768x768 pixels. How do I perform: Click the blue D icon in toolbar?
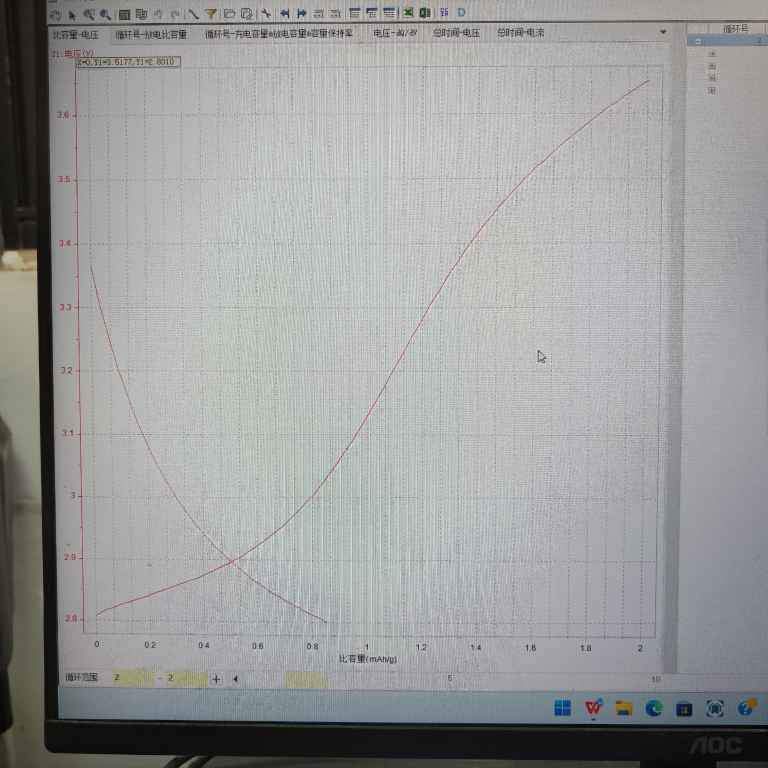(461, 12)
